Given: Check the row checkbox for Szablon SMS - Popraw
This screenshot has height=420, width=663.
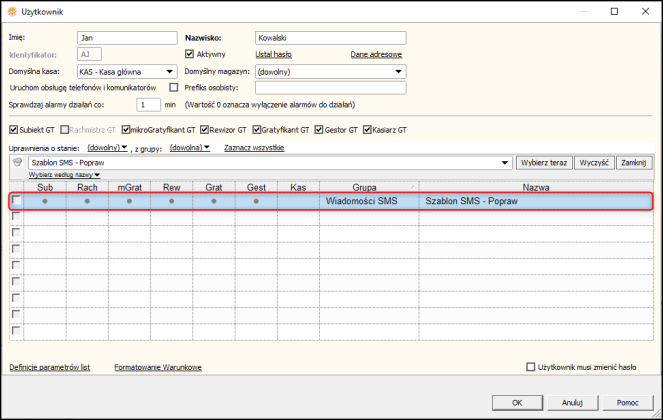Looking at the screenshot, I should 16,200.
